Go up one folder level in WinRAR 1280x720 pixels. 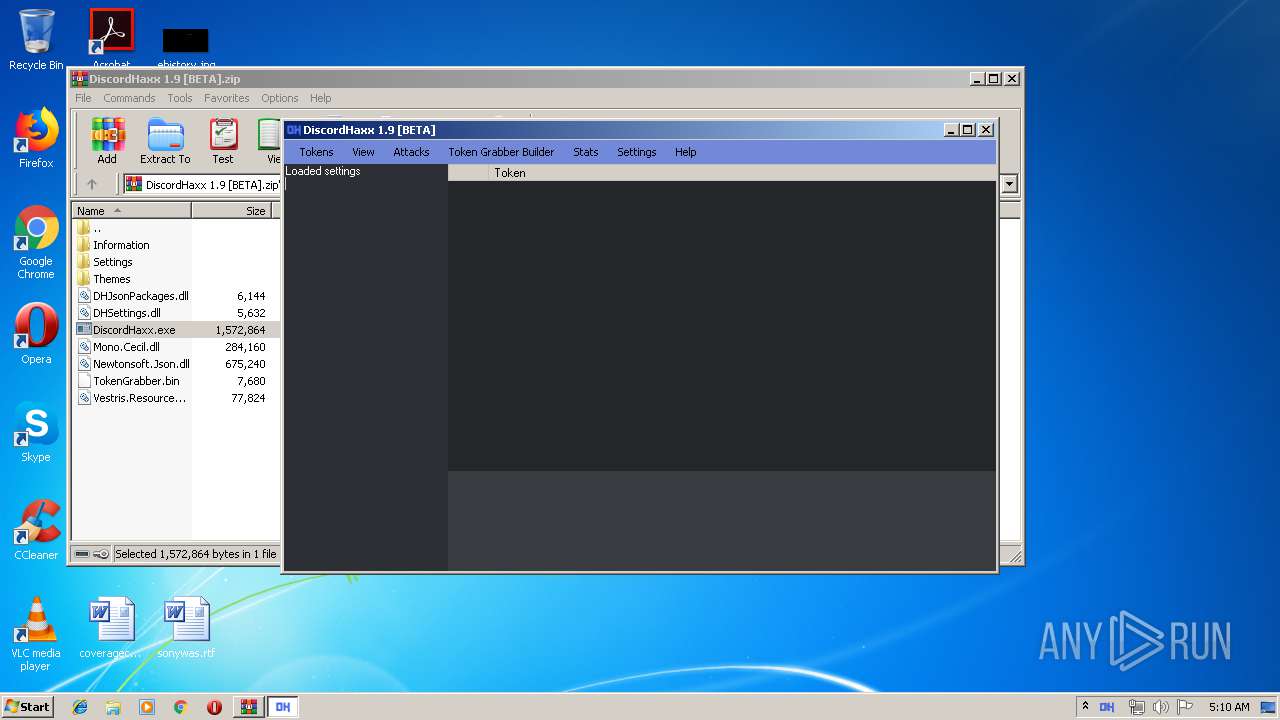(92, 184)
